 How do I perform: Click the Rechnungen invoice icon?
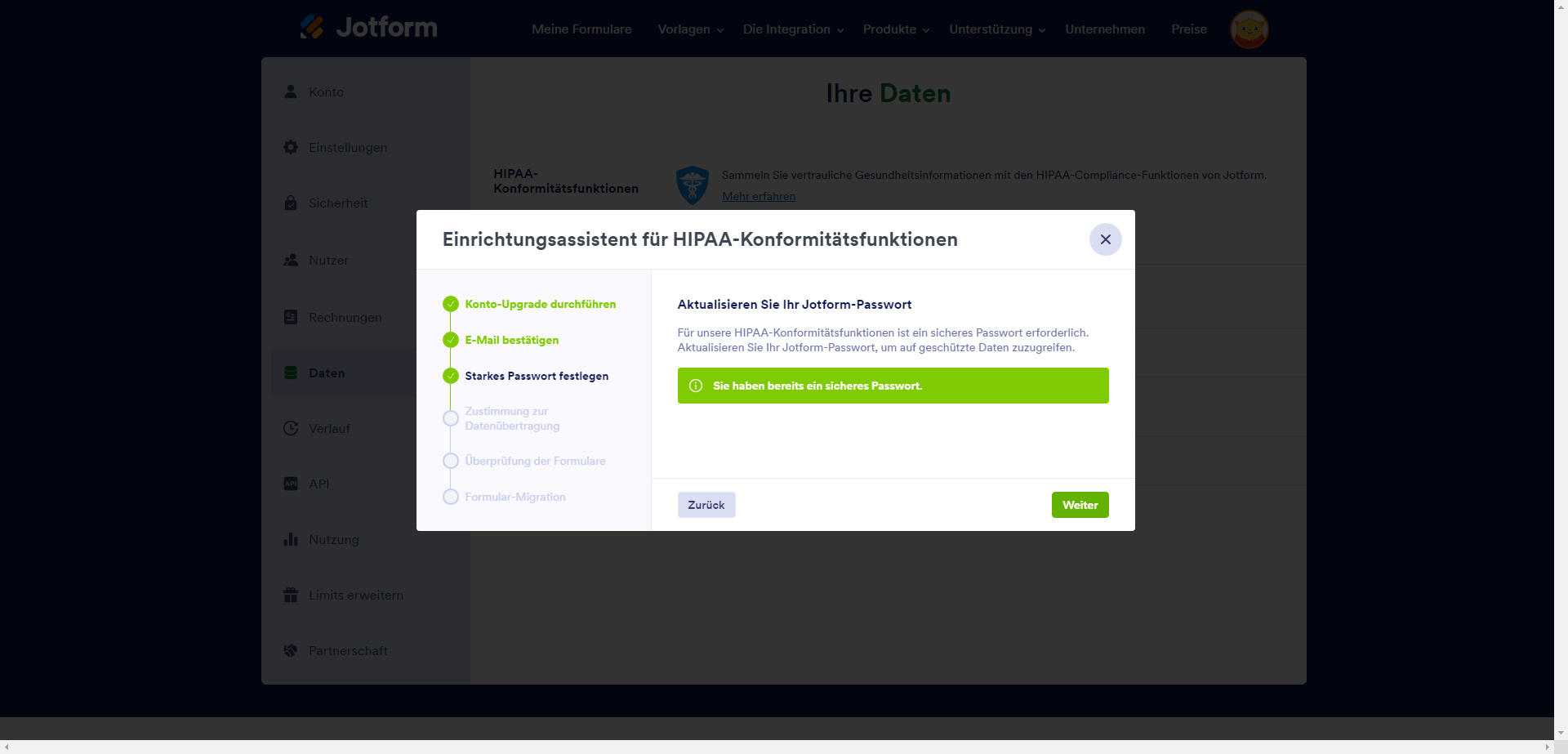click(x=291, y=317)
